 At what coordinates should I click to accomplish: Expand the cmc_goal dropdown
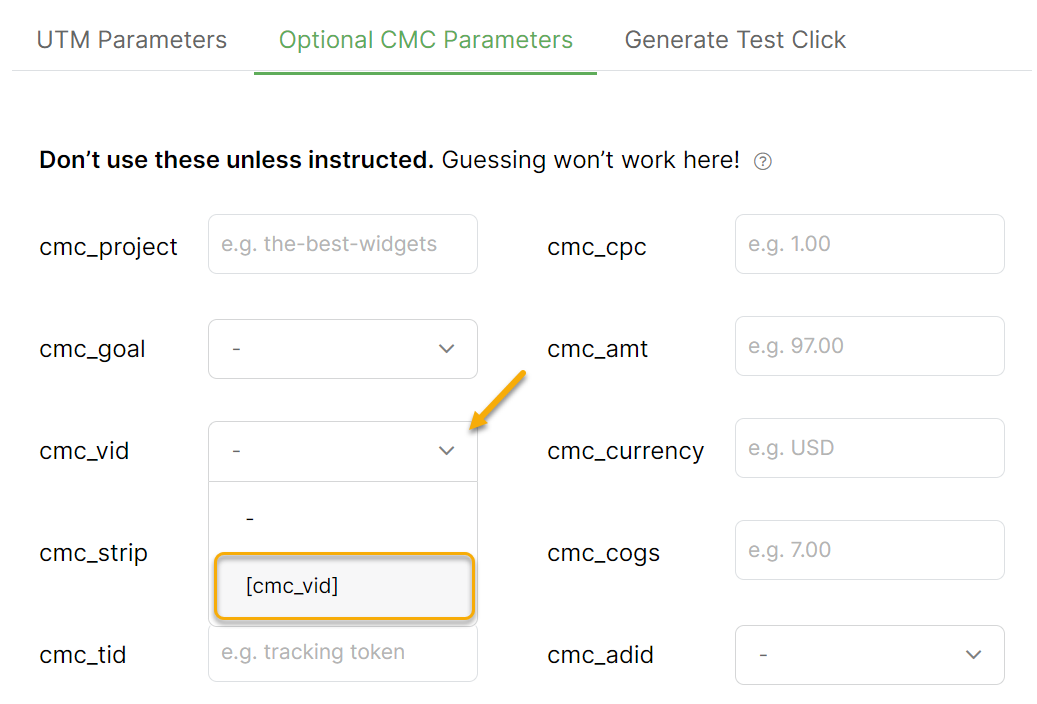point(342,349)
